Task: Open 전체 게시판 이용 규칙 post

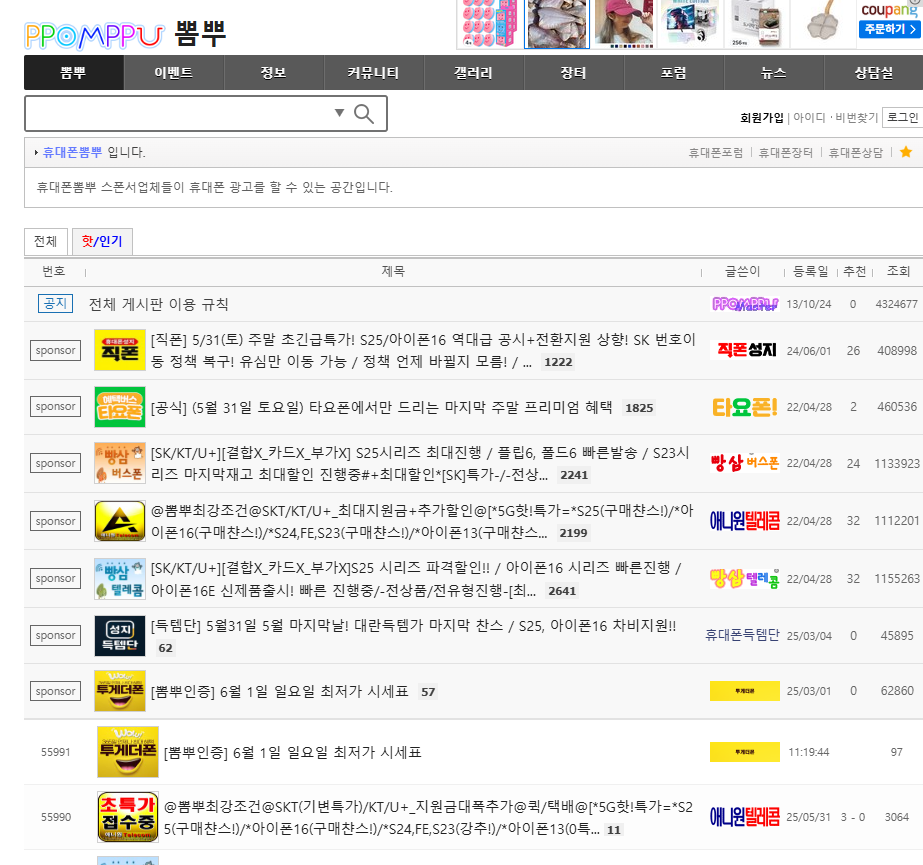Action: click(x=158, y=304)
